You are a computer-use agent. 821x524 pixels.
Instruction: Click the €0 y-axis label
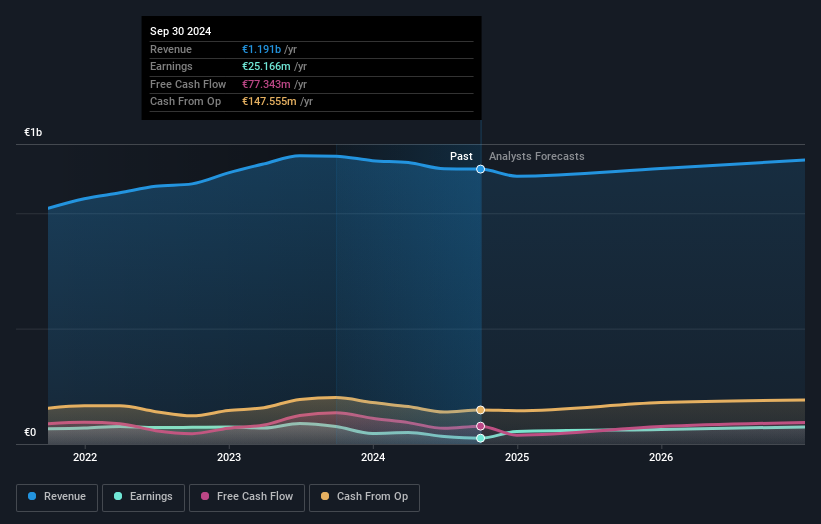click(30, 432)
